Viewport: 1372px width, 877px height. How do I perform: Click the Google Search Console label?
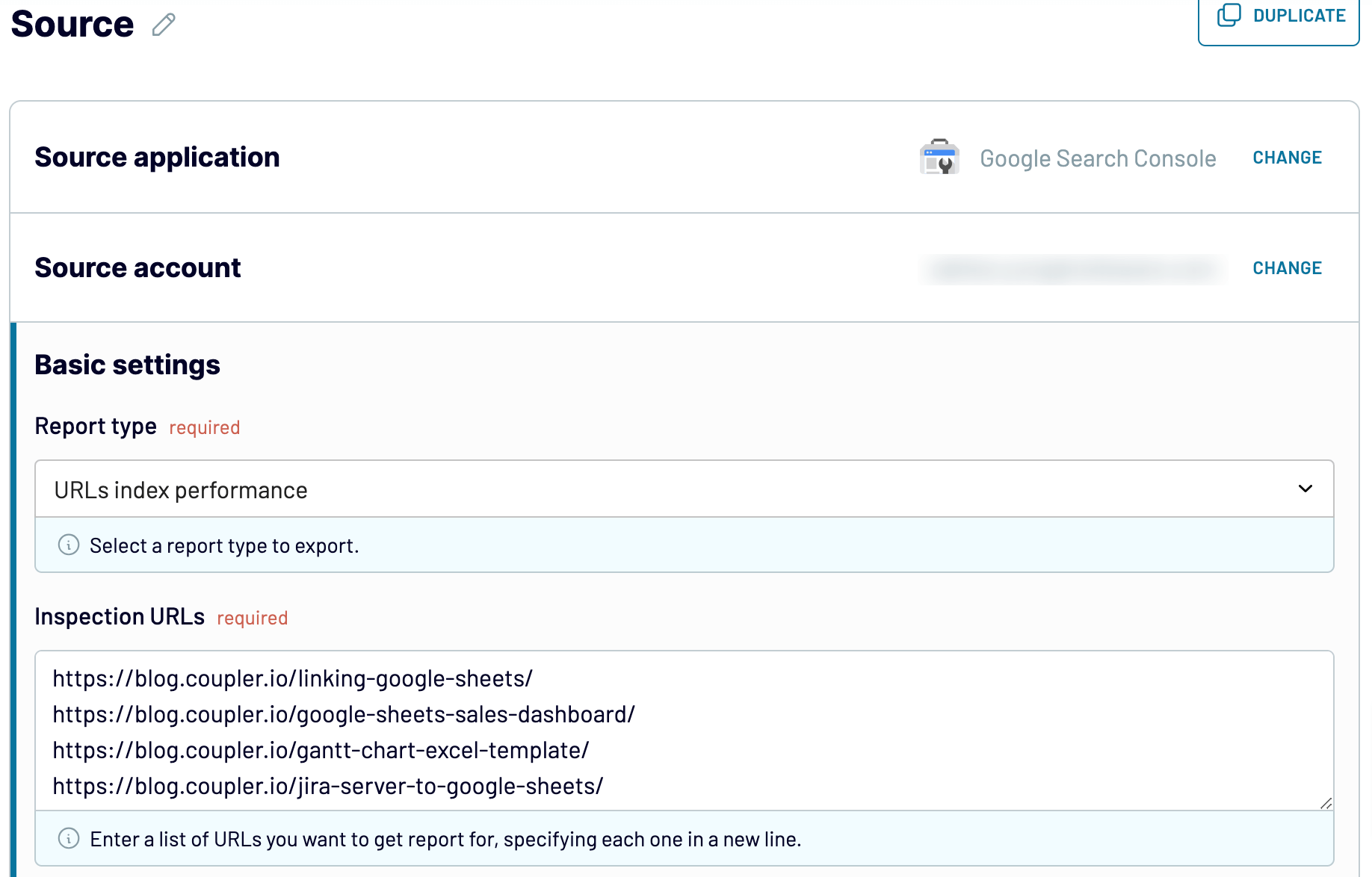pyautogui.click(x=1098, y=158)
